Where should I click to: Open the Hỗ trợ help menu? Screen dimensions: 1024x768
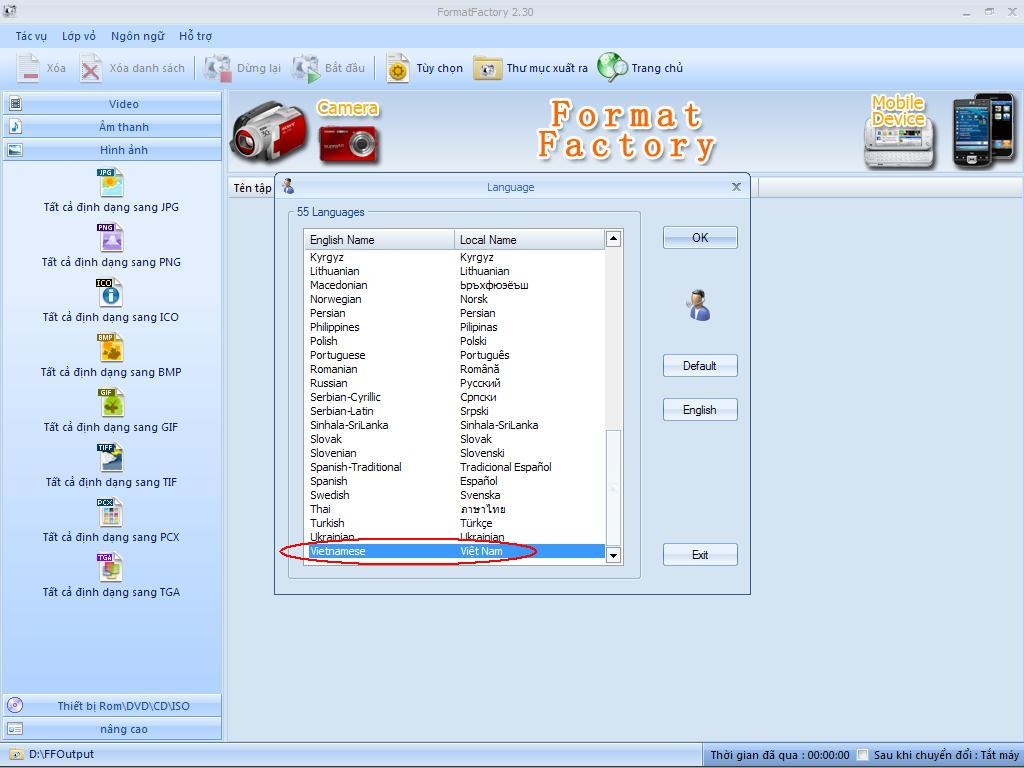(x=195, y=36)
